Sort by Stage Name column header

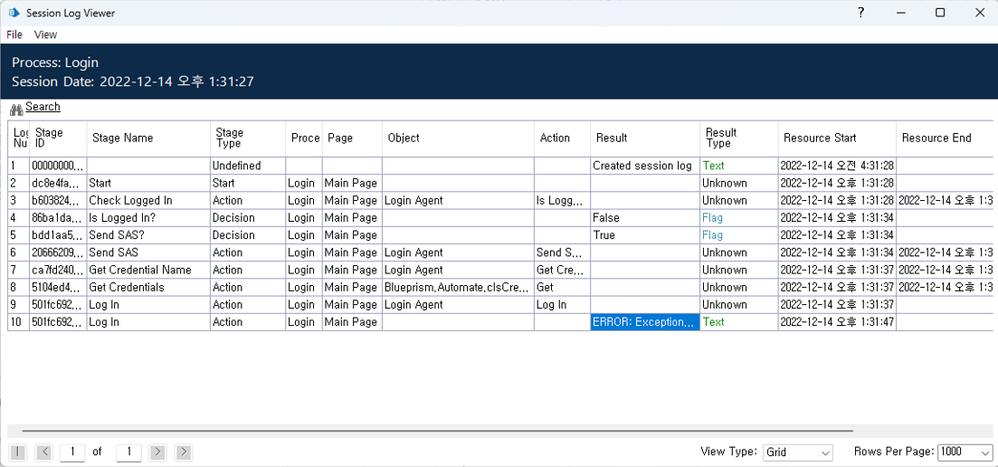pos(122,138)
